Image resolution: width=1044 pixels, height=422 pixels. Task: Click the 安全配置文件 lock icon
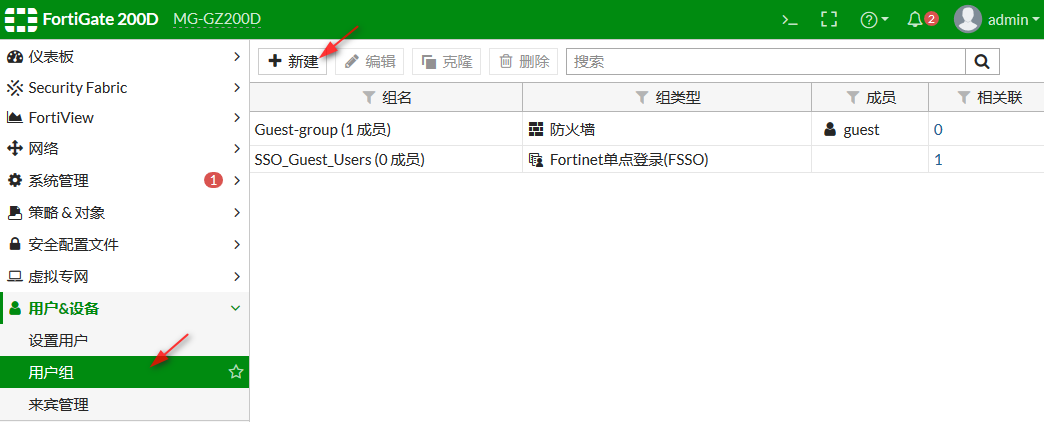tap(15, 244)
